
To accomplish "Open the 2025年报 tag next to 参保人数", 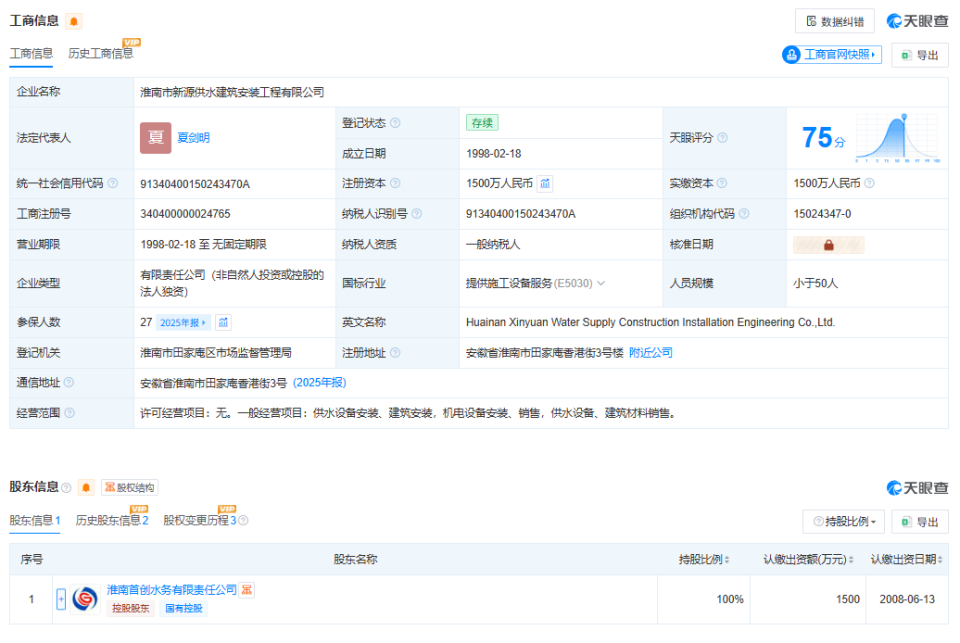I will pos(183,323).
